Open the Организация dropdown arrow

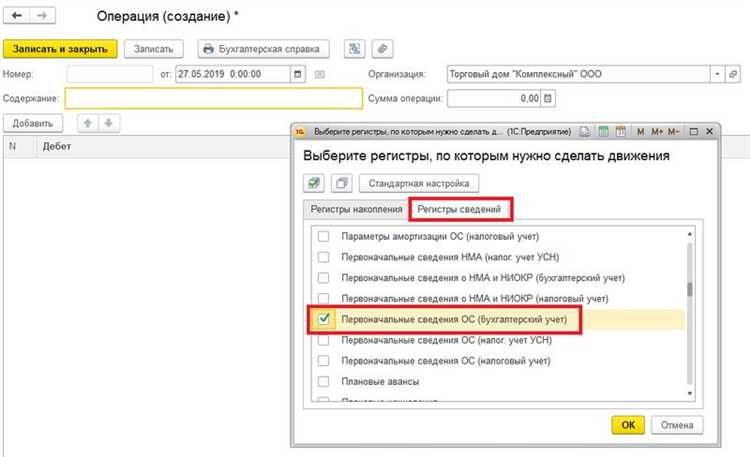[x=717, y=74]
